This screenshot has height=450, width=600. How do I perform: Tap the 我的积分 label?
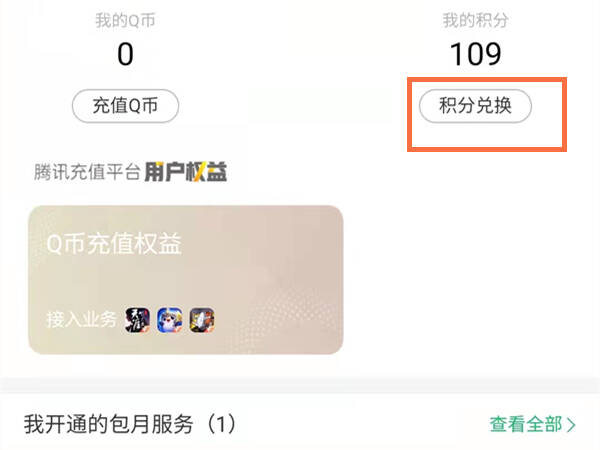click(475, 20)
